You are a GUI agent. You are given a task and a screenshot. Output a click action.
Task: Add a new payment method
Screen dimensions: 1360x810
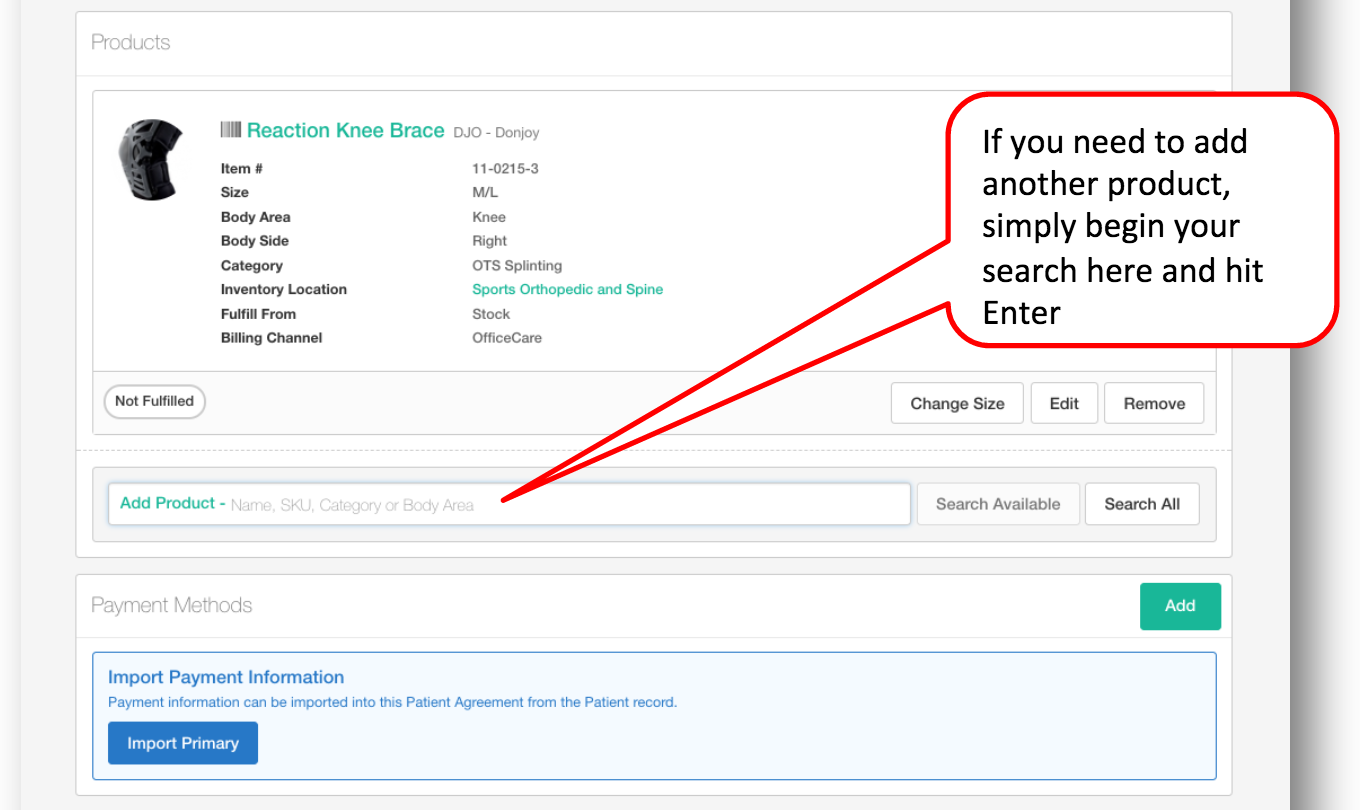[1179, 605]
